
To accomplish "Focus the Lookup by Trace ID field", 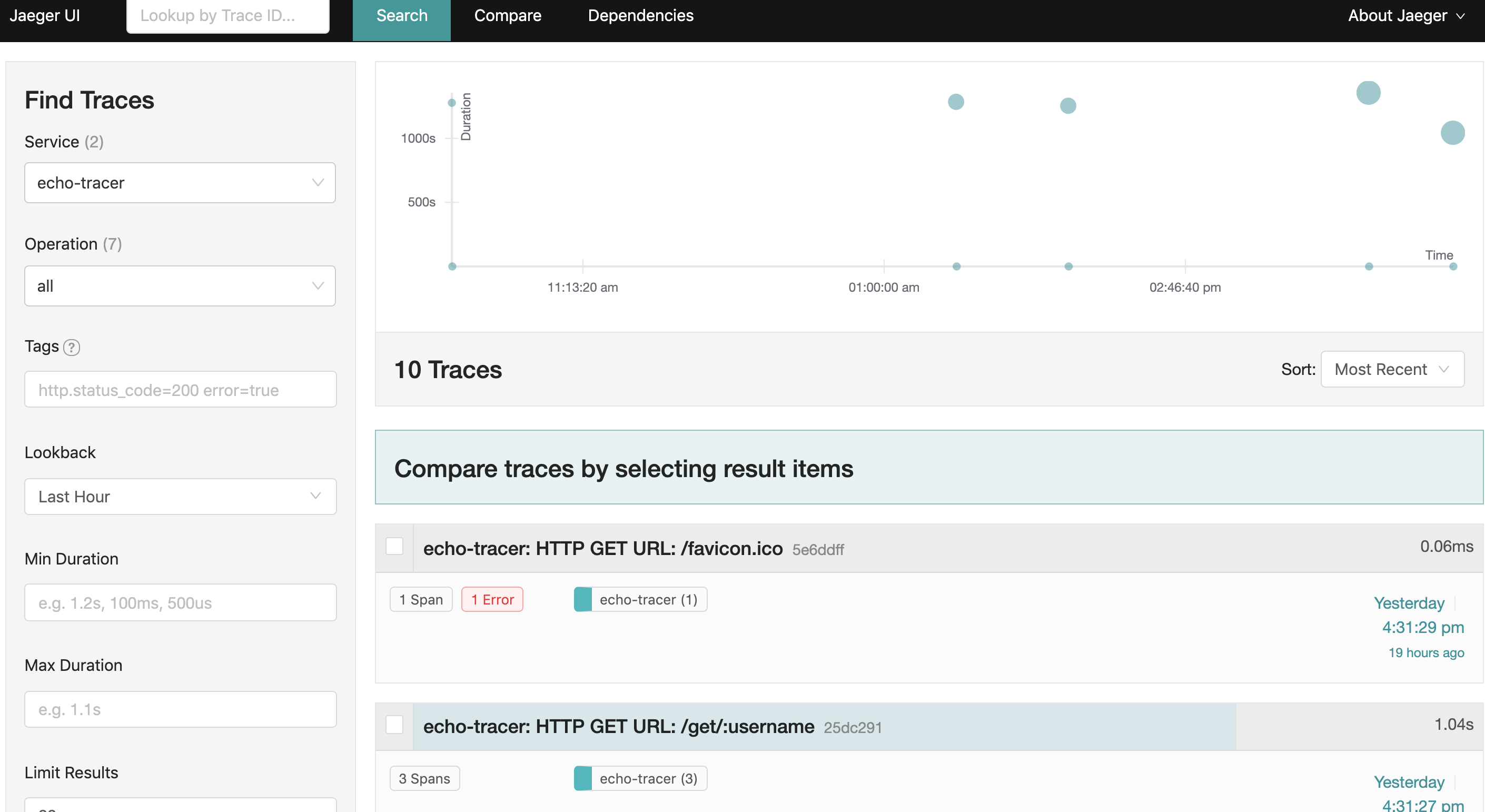I will (x=227, y=16).
